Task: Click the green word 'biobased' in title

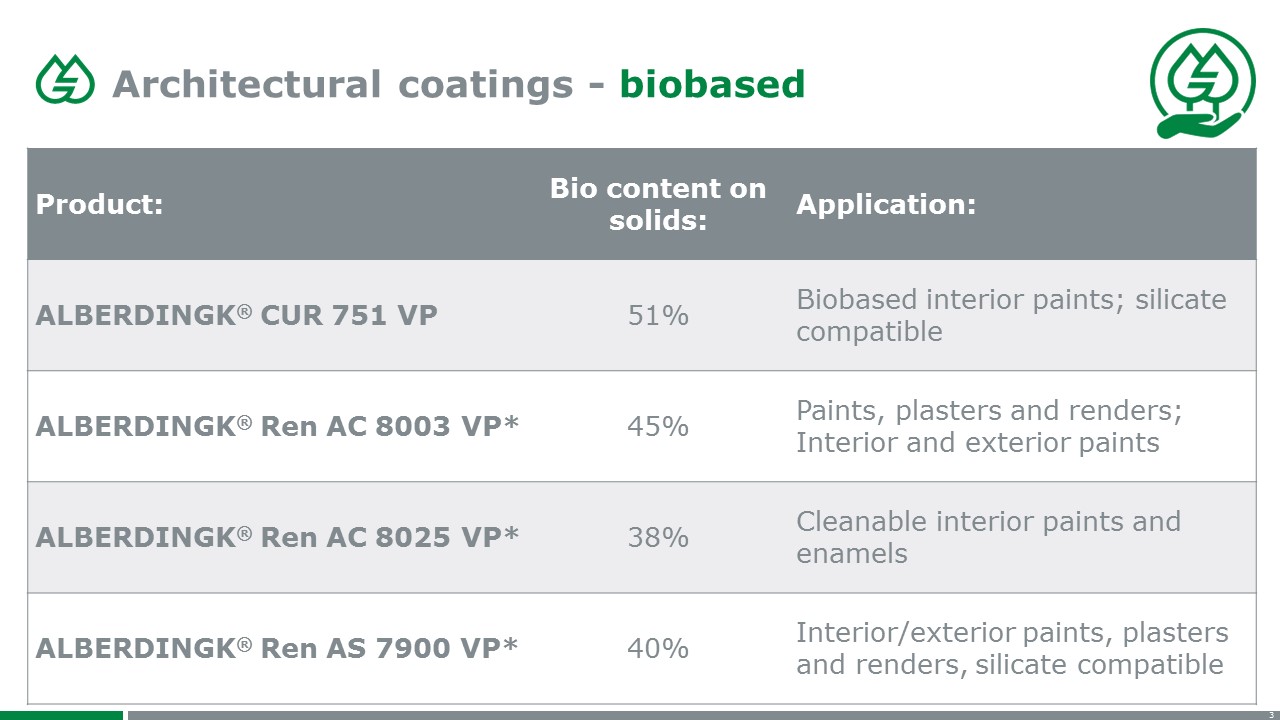Action: (712, 85)
